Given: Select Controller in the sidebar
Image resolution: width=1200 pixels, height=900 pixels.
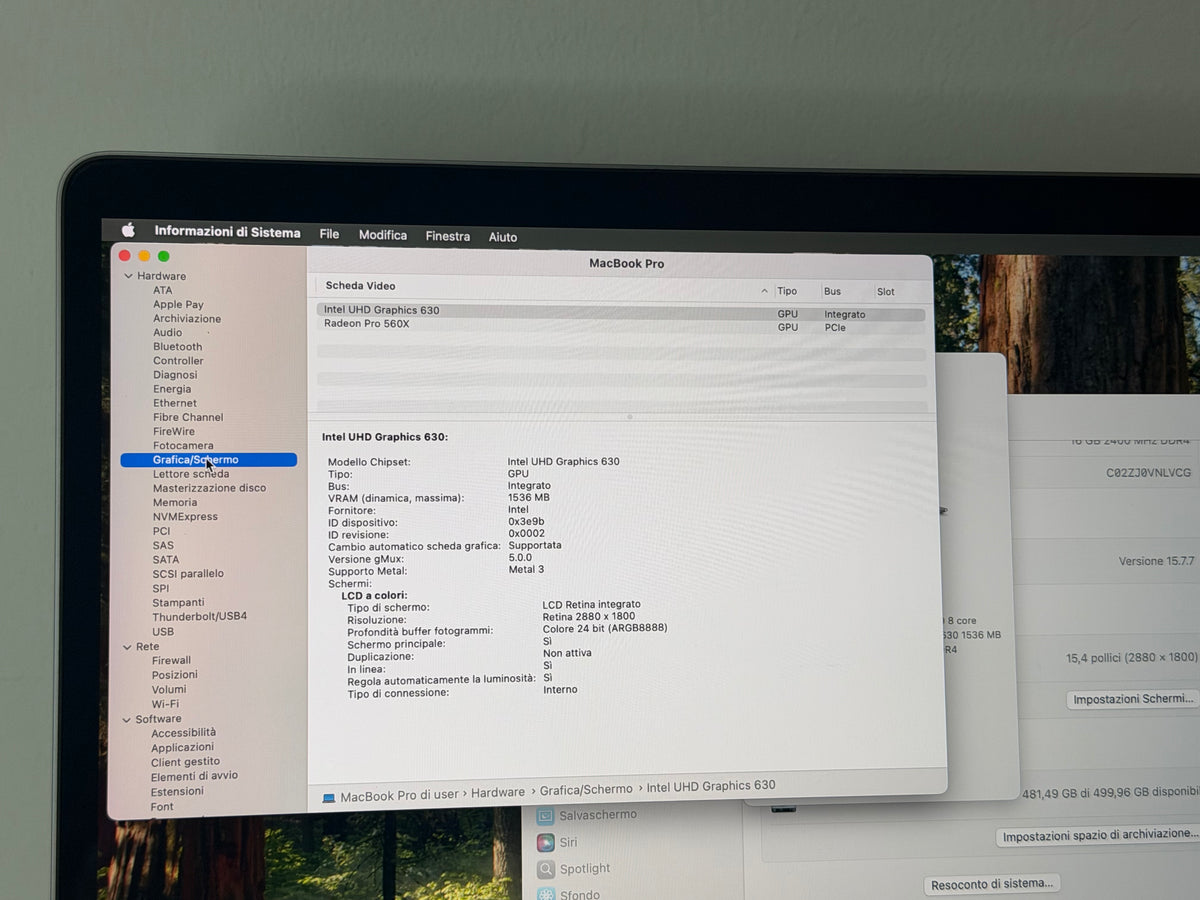Looking at the screenshot, I should (x=178, y=360).
